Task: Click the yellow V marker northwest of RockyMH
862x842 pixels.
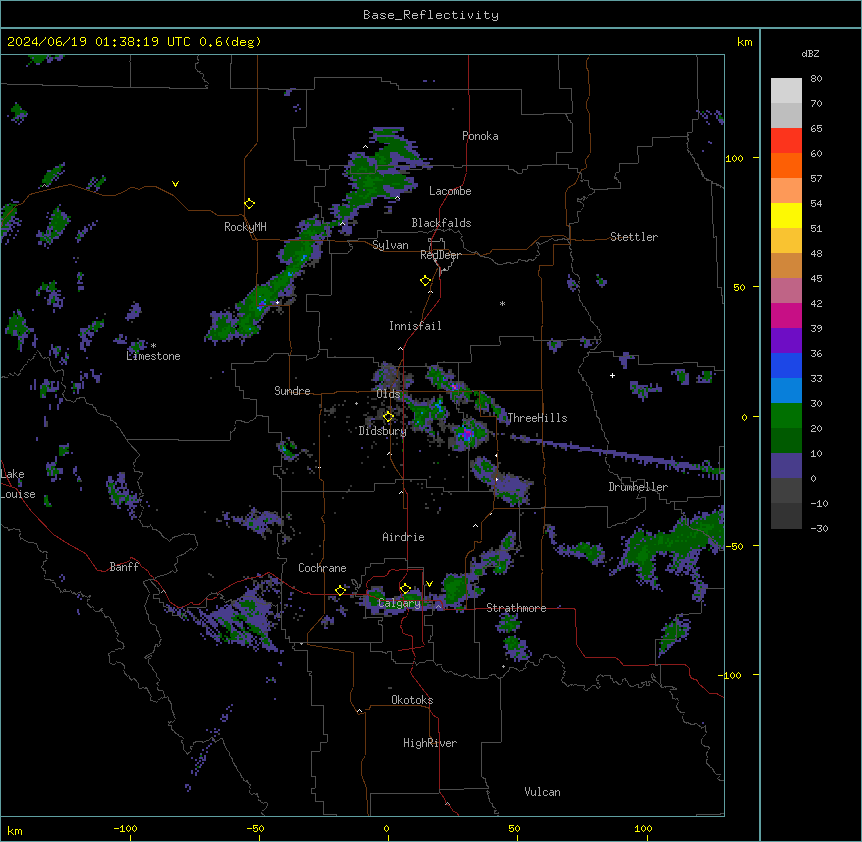Action: (175, 184)
